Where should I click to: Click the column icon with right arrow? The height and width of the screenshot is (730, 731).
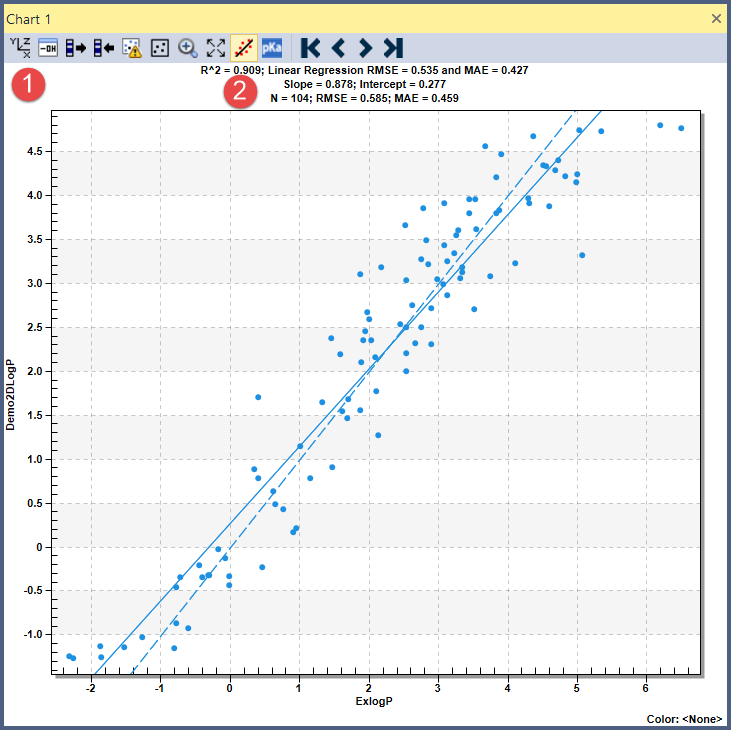(76, 48)
